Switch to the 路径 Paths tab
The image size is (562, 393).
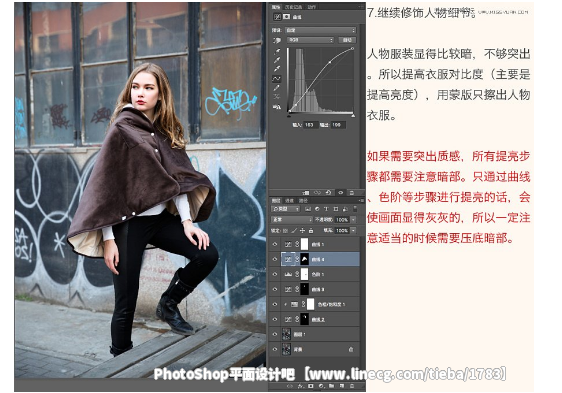(x=303, y=201)
